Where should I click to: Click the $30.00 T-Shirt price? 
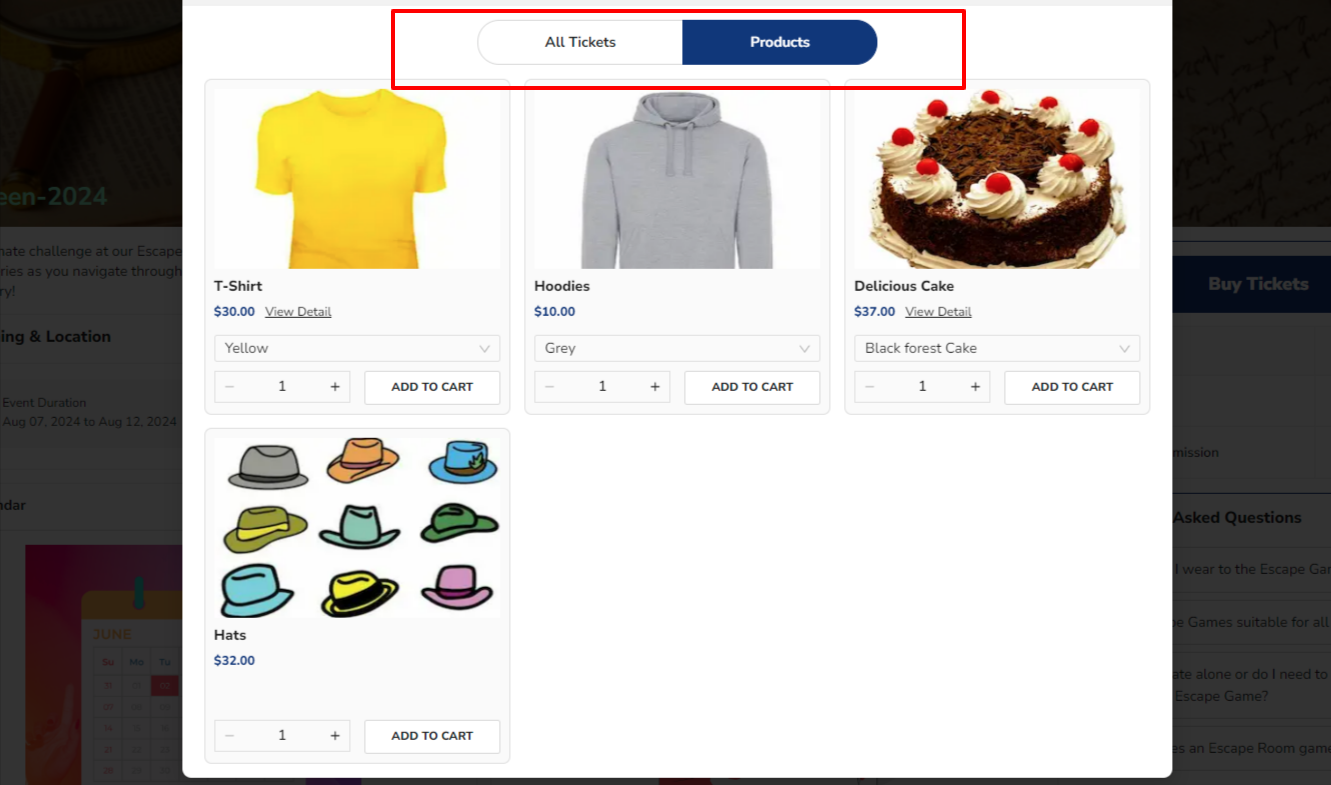click(234, 312)
